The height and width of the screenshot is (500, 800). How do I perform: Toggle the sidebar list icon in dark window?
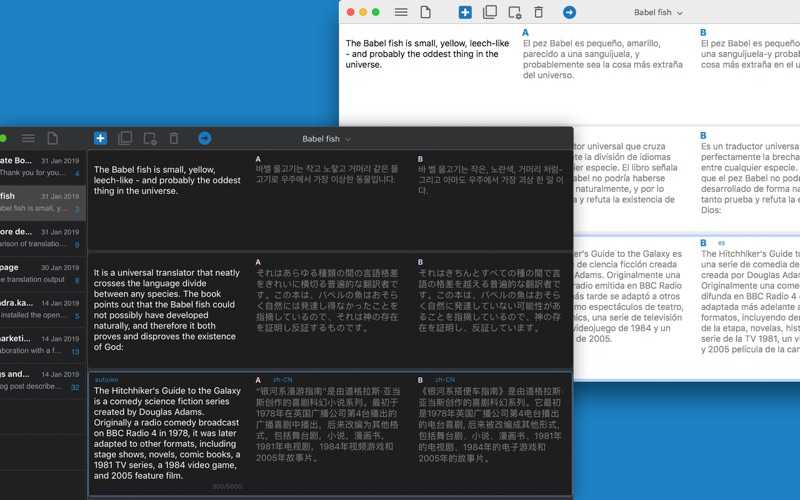[x=29, y=138]
